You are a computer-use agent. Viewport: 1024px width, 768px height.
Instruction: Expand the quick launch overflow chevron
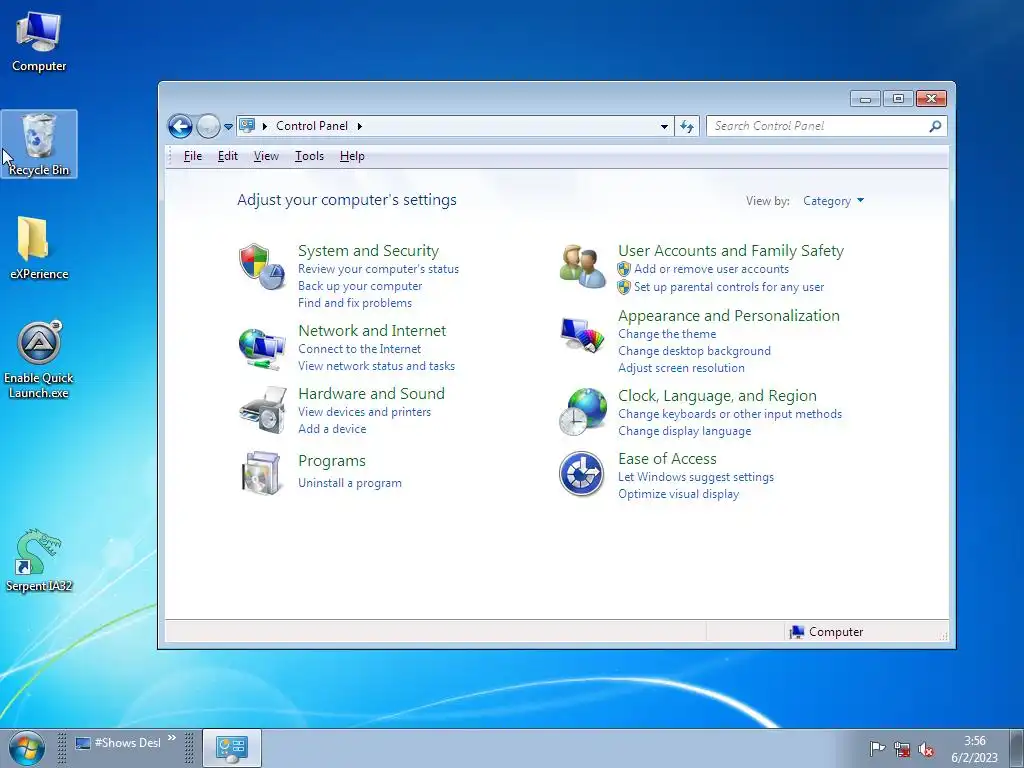click(x=172, y=738)
